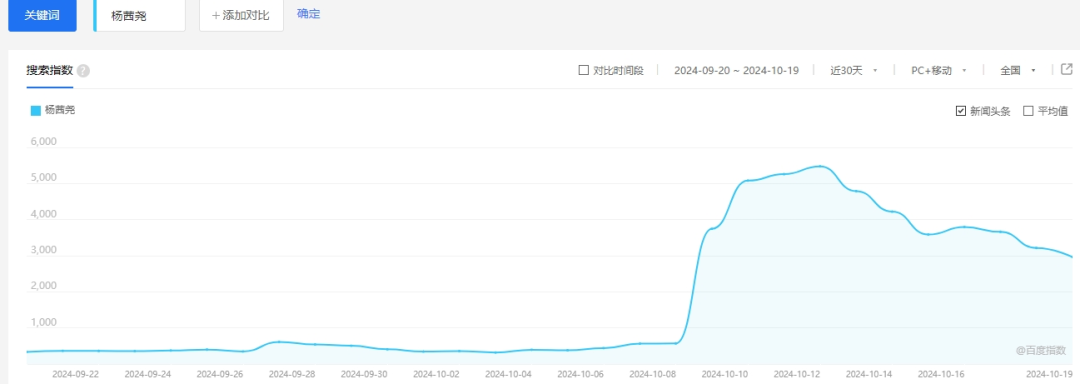Click the chart peak near 2024-10-12

click(820, 166)
